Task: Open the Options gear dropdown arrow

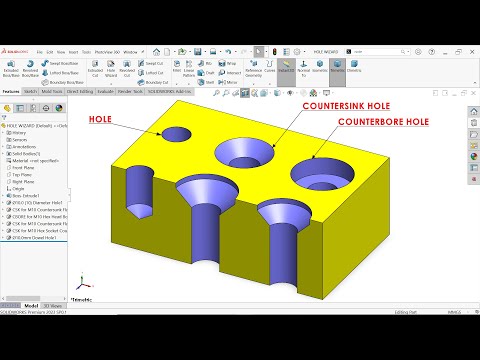Action: coord(304,52)
